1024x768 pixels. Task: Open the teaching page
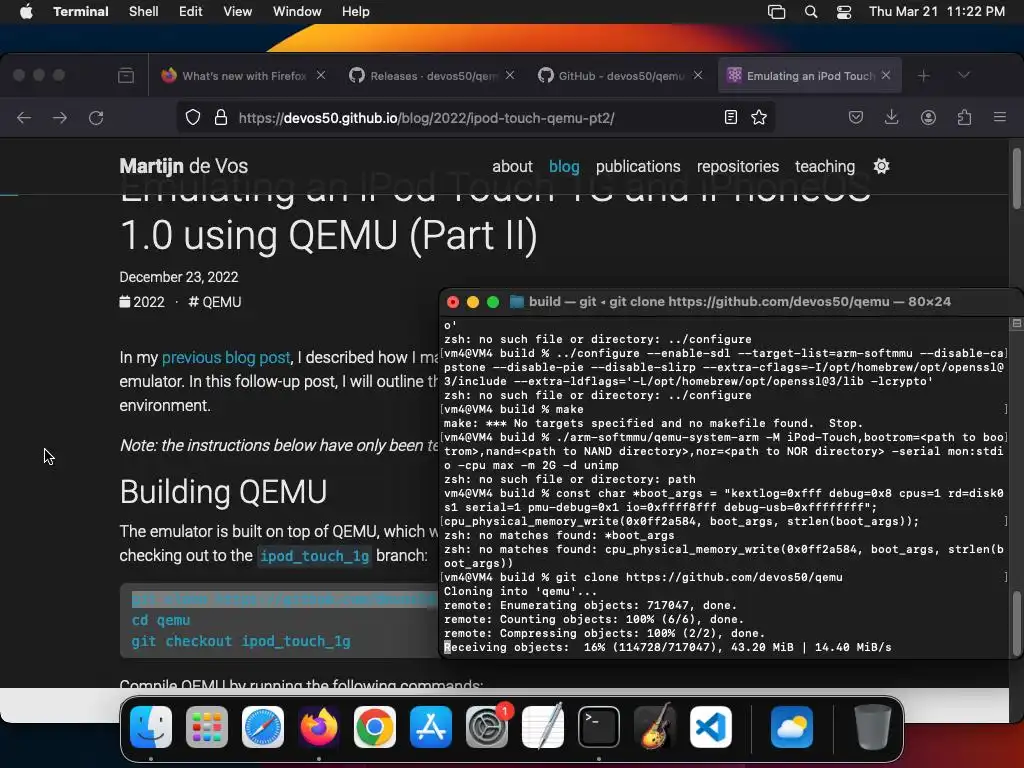[825, 167]
